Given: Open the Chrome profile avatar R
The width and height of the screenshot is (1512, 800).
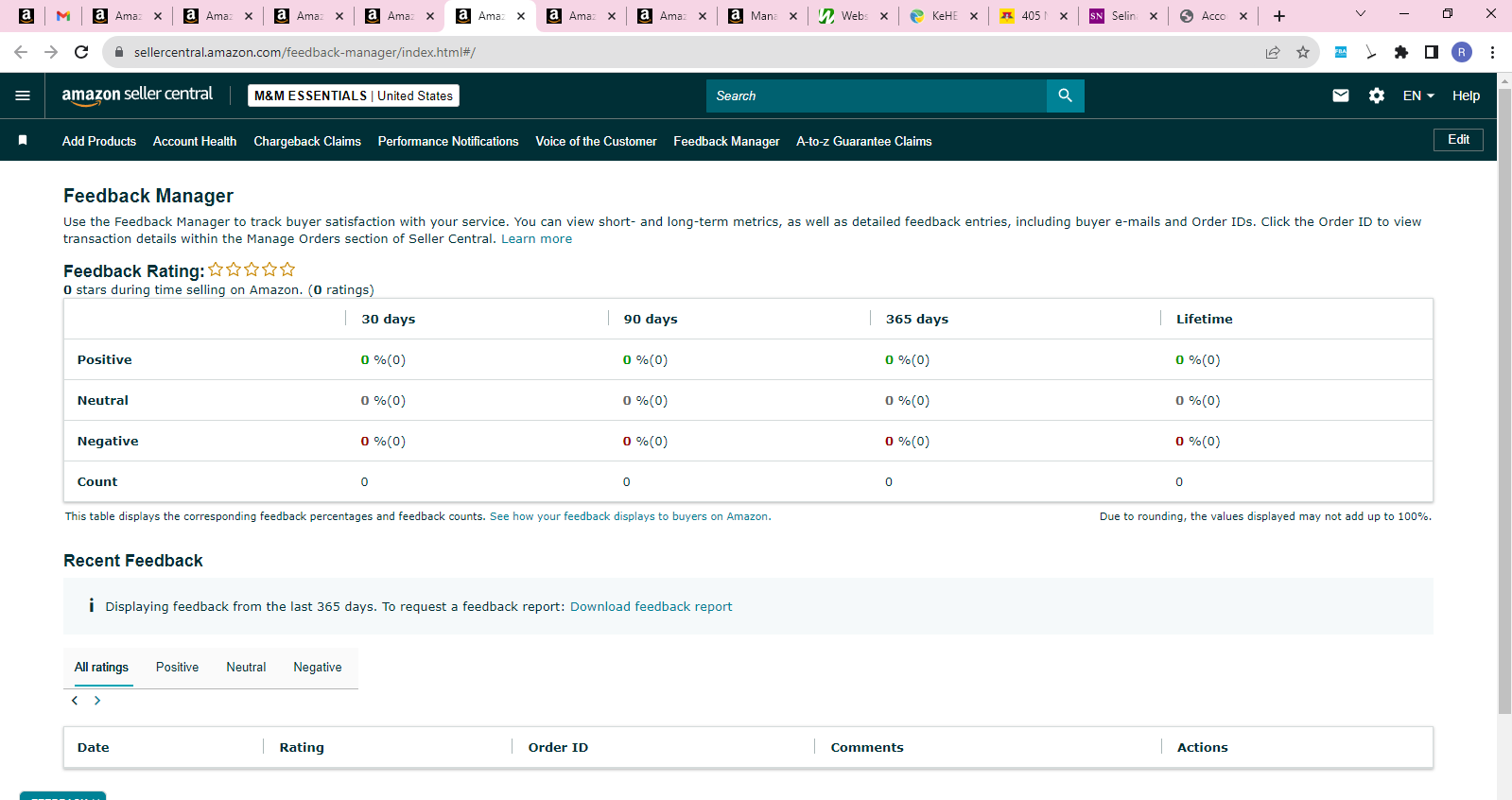Looking at the screenshot, I should click(1462, 52).
